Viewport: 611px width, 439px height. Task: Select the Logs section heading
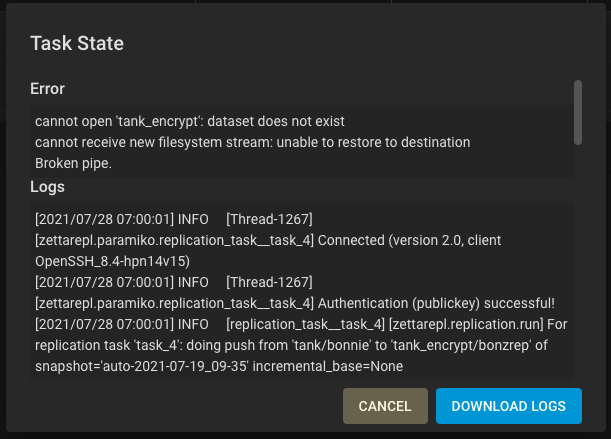47,186
